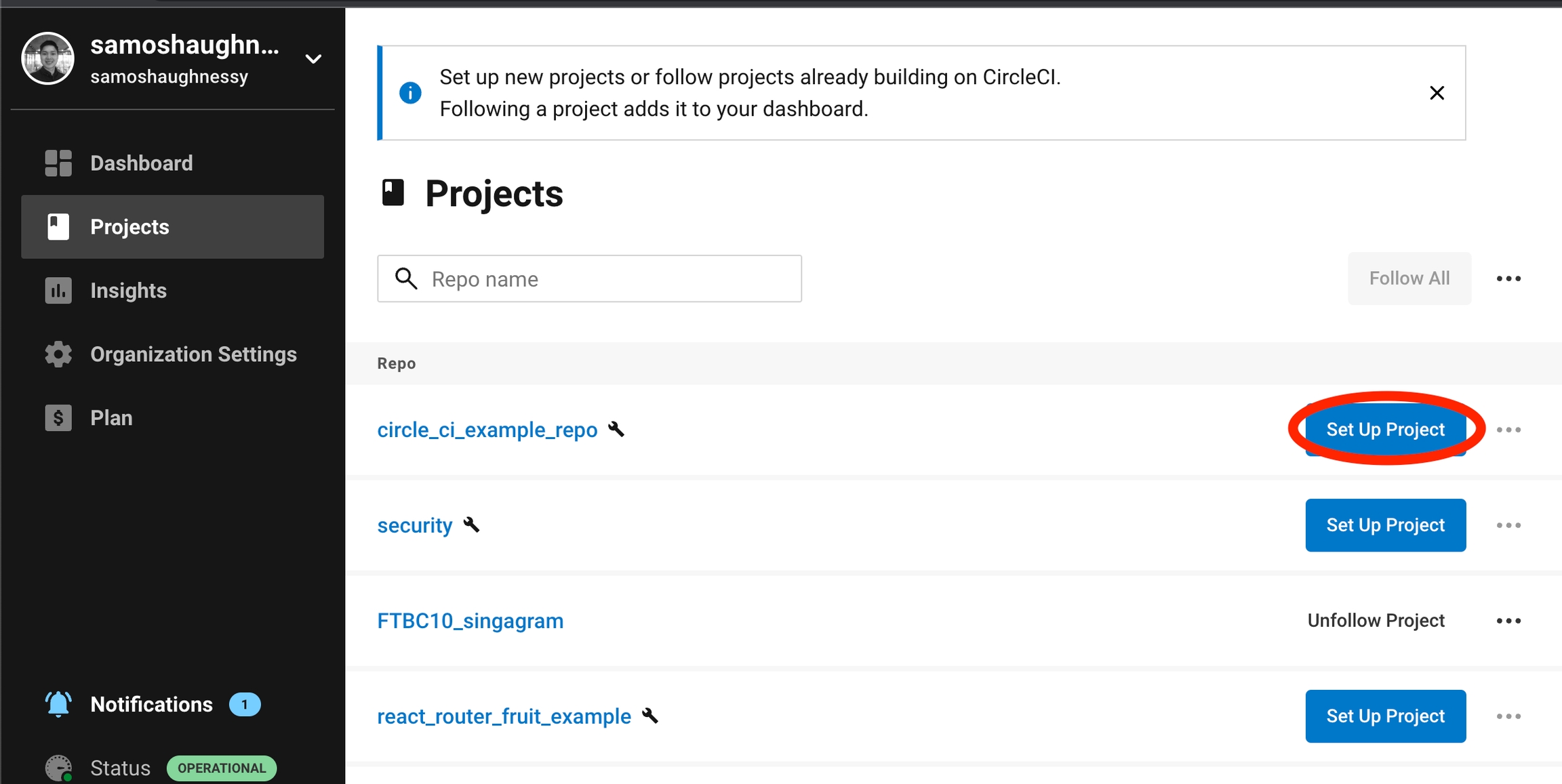Screen dimensions: 1562x784
Task: Click the Dashboard grid icon in sidebar
Action: (x=58, y=163)
